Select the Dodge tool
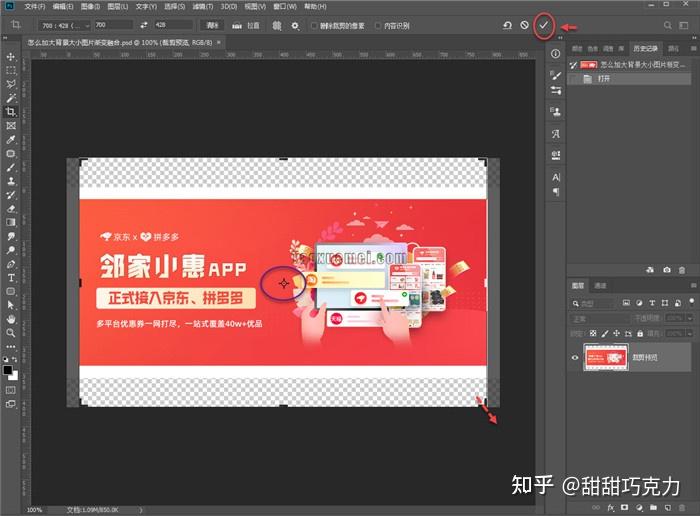This screenshot has height=516, width=700. point(11,250)
